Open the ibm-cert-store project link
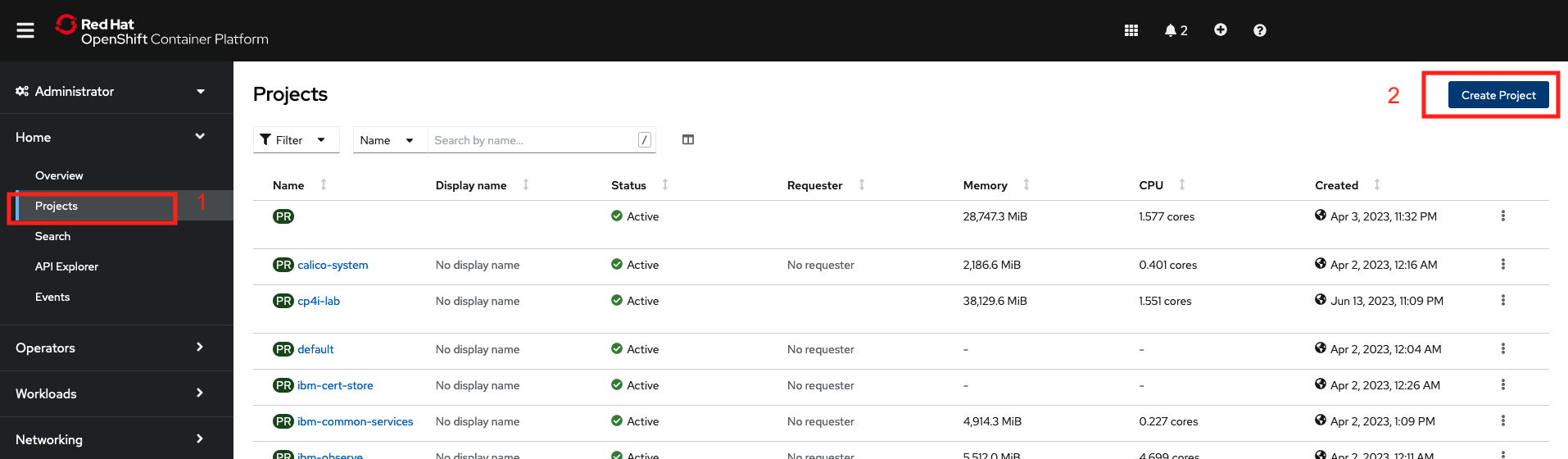1568x459 pixels. (x=335, y=385)
